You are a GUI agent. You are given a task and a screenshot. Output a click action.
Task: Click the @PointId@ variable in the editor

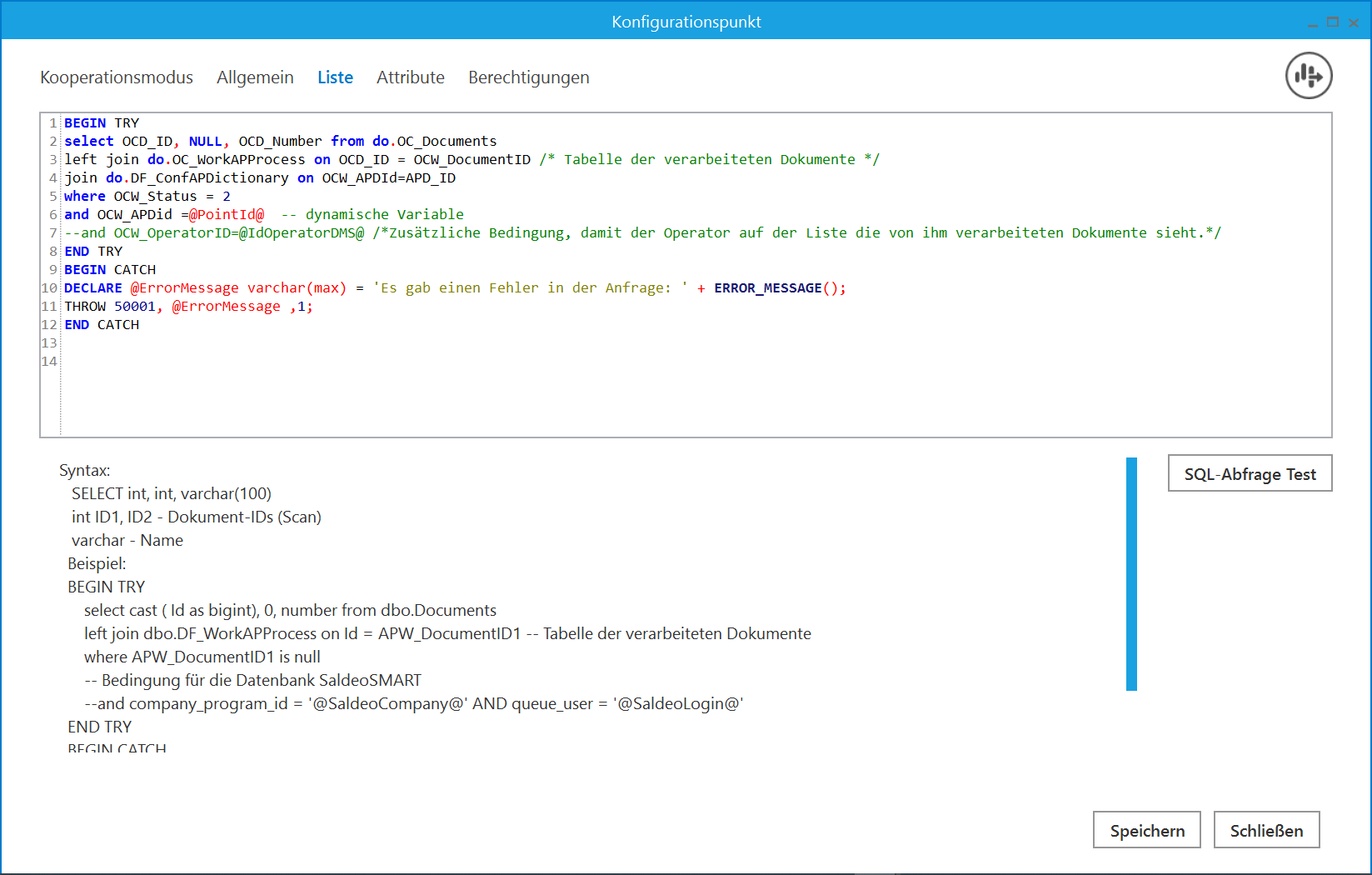227,215
